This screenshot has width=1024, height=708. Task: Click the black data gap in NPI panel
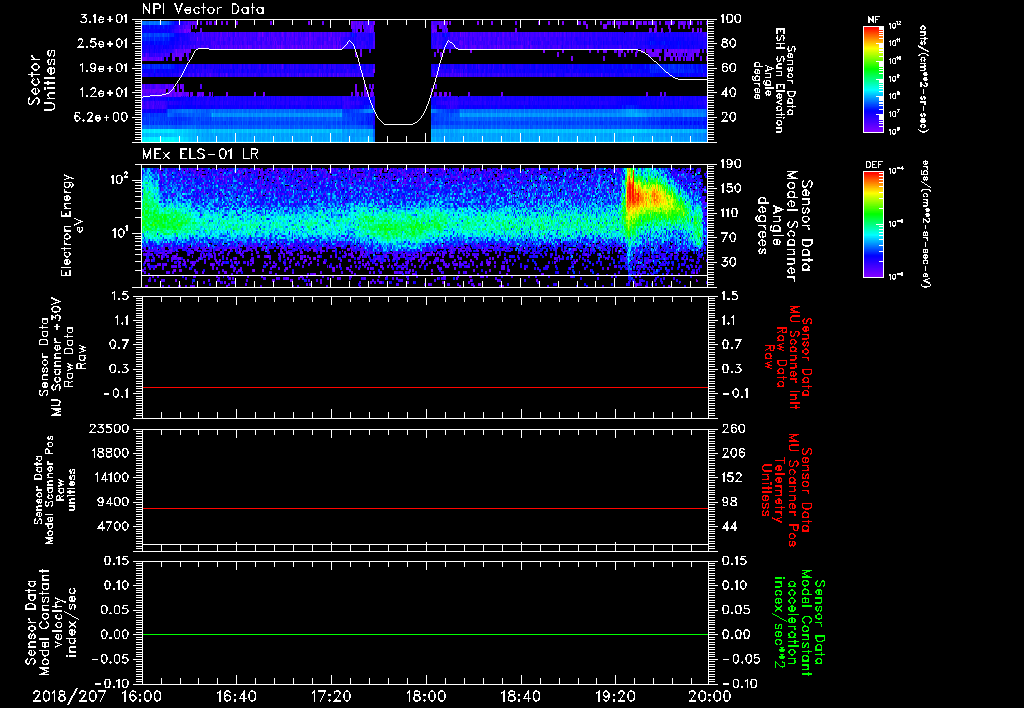coord(403,80)
